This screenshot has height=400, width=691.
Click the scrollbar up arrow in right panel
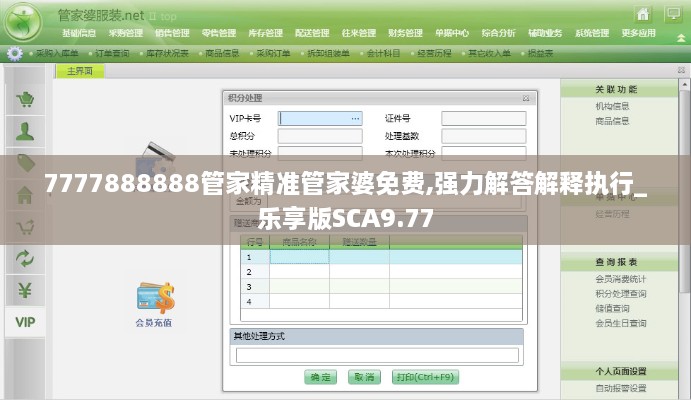(684, 84)
